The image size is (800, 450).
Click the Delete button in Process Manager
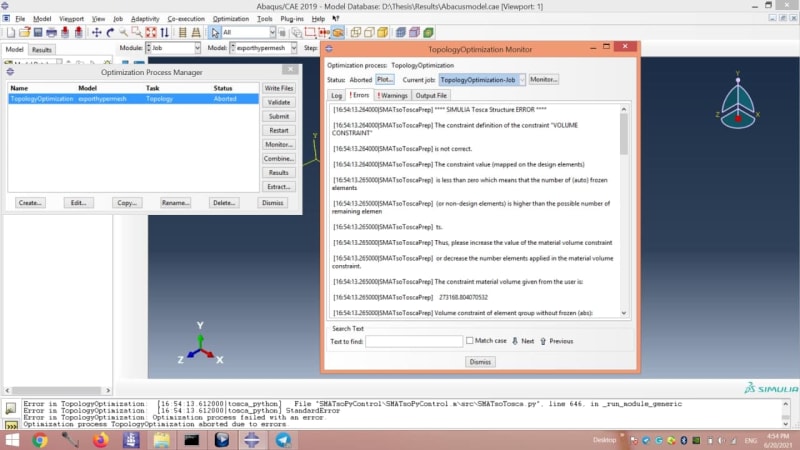tap(224, 203)
